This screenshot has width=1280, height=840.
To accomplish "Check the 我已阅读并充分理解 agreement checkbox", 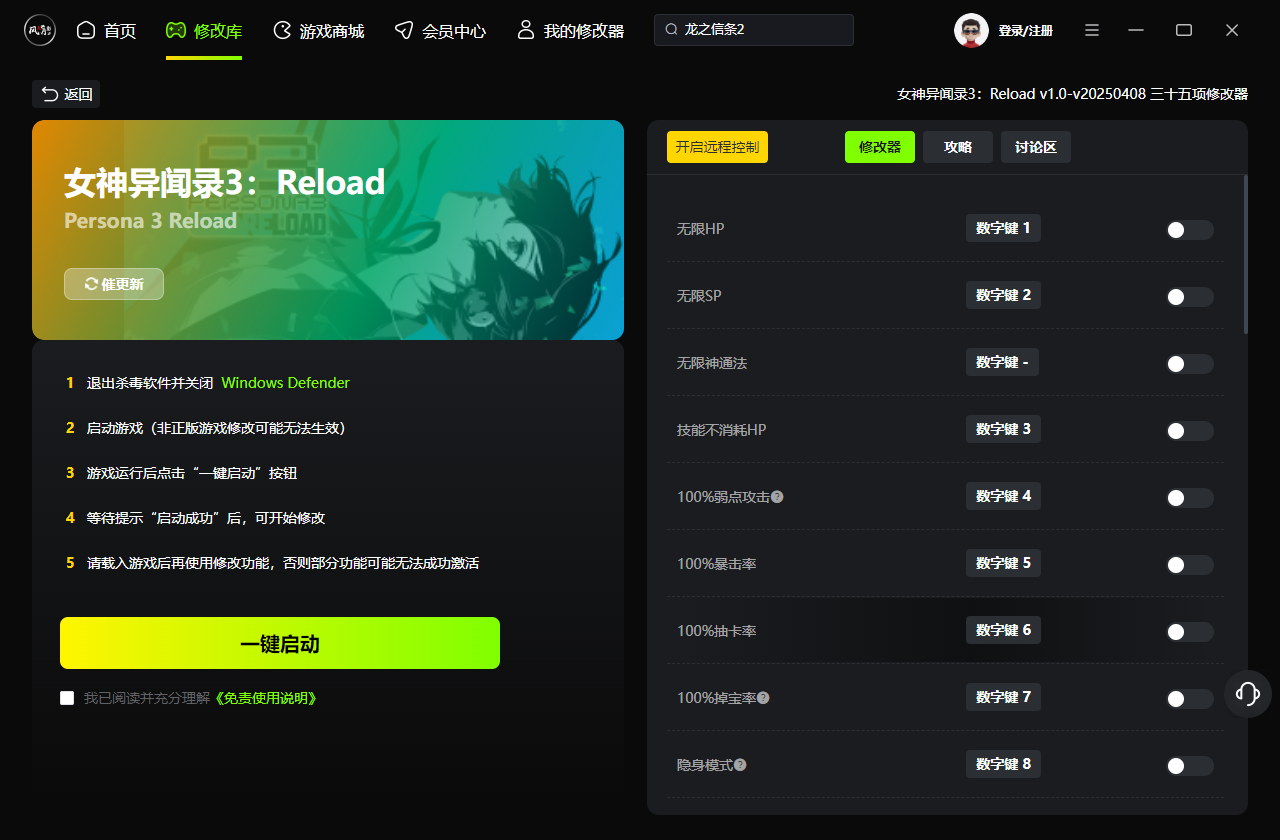I will coord(67,698).
